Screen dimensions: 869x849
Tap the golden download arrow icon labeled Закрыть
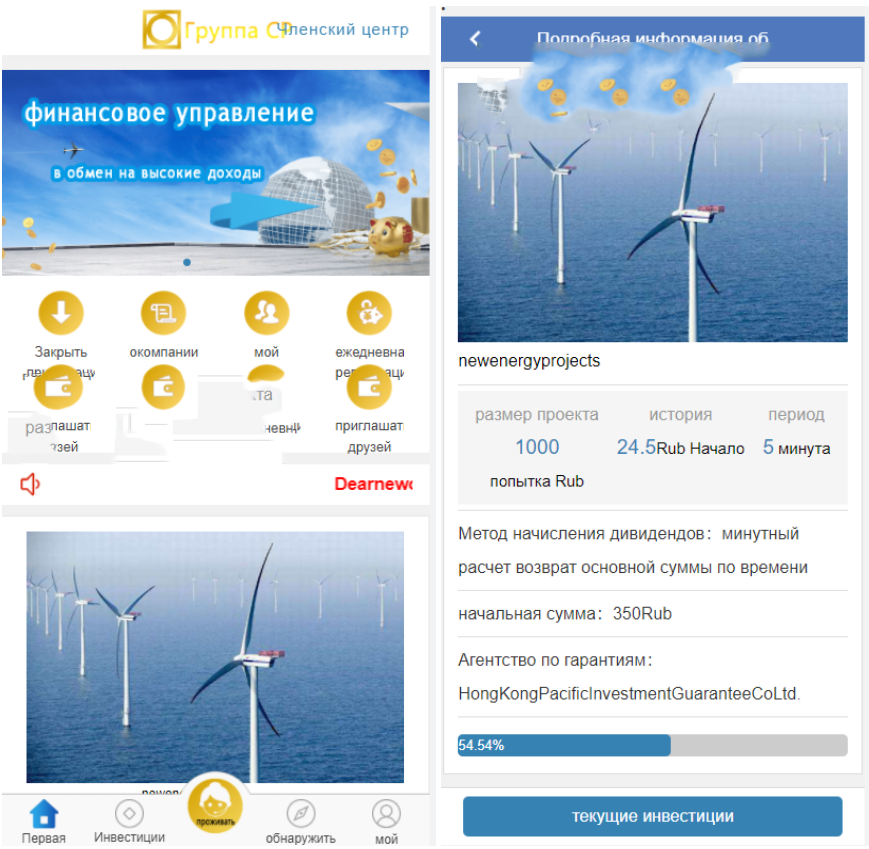click(61, 313)
